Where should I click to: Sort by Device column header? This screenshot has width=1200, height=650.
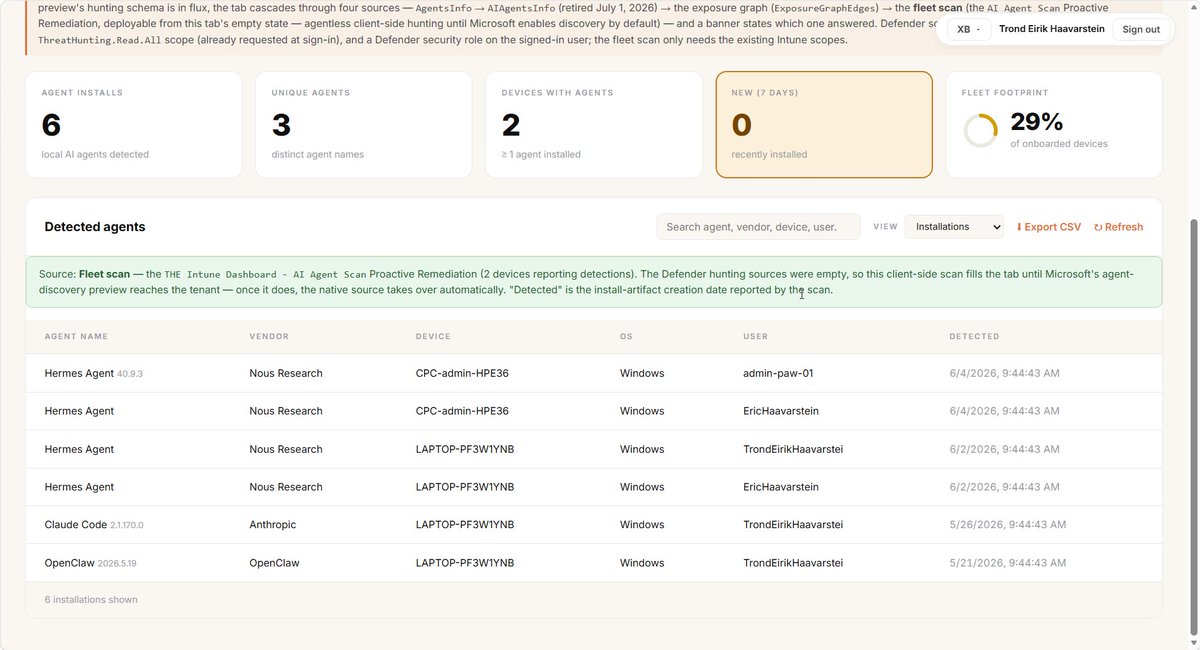point(433,336)
